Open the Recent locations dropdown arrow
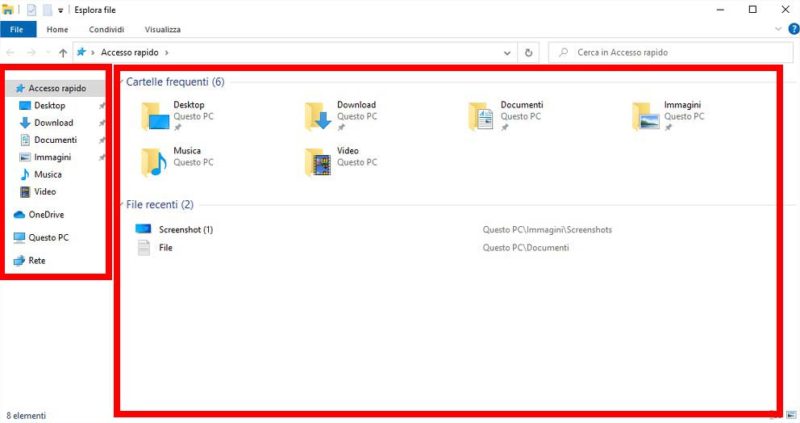 point(48,53)
